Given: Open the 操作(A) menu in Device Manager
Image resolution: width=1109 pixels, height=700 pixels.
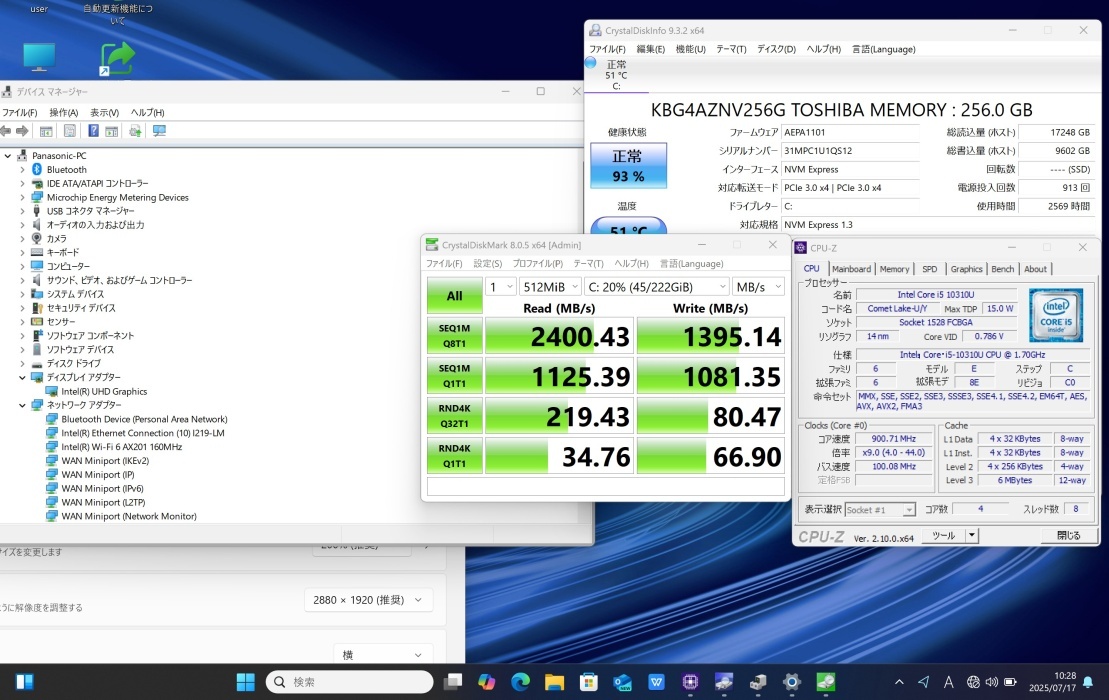Looking at the screenshot, I should pyautogui.click(x=64, y=112).
